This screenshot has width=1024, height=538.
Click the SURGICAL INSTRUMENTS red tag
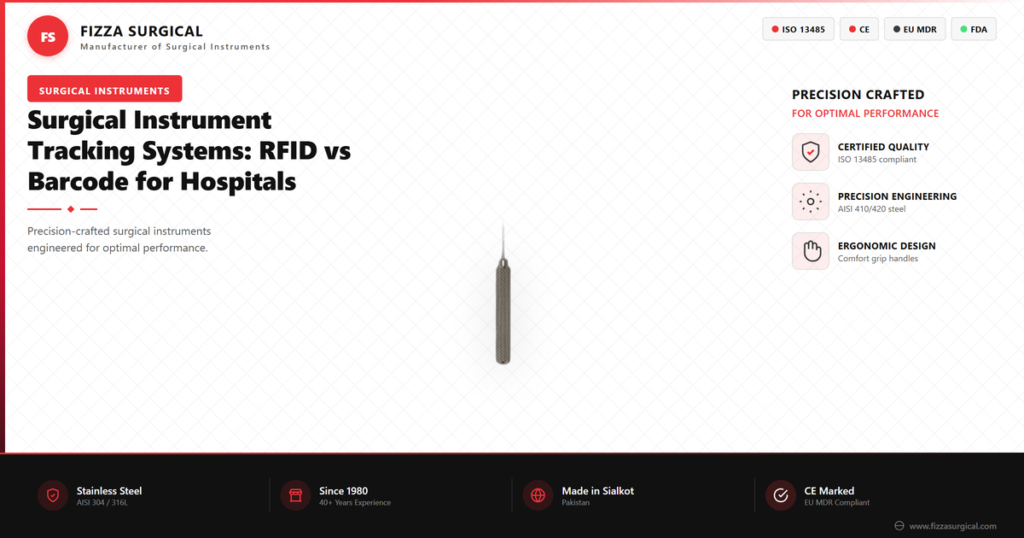pos(104,89)
